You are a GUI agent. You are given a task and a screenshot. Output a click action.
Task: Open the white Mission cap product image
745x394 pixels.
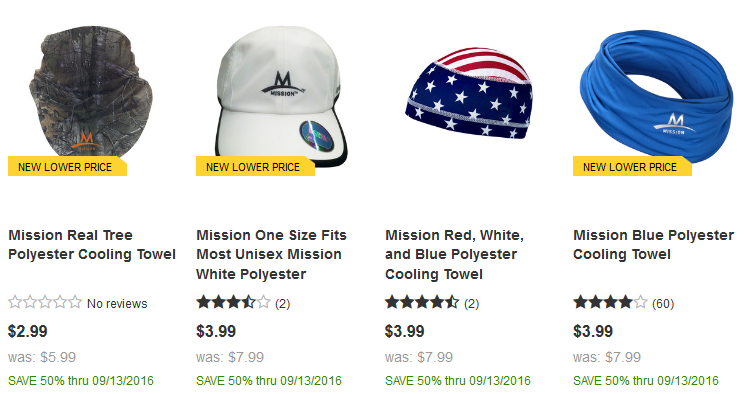click(280, 96)
